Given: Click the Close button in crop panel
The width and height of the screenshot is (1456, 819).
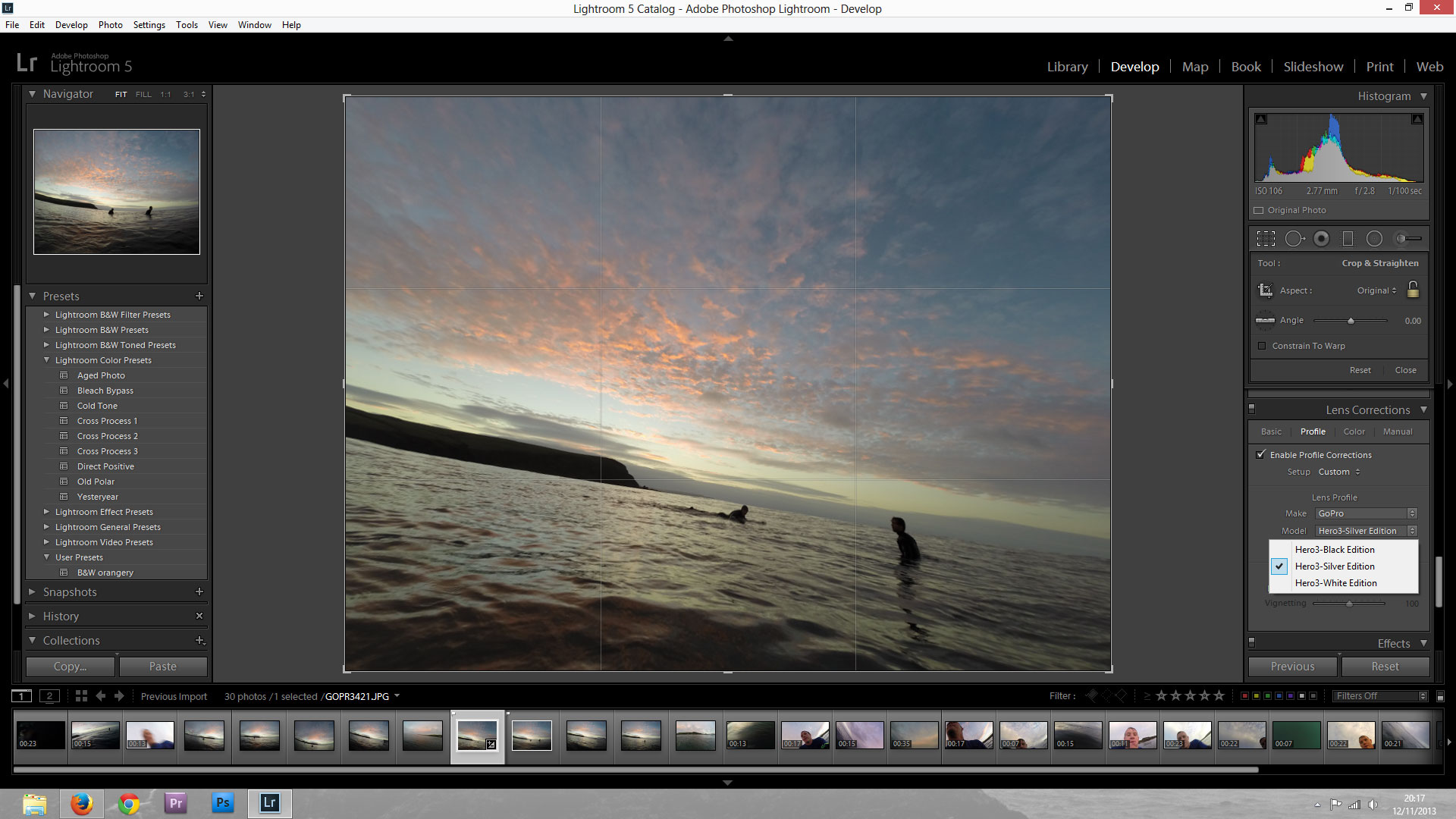Looking at the screenshot, I should click(1405, 370).
